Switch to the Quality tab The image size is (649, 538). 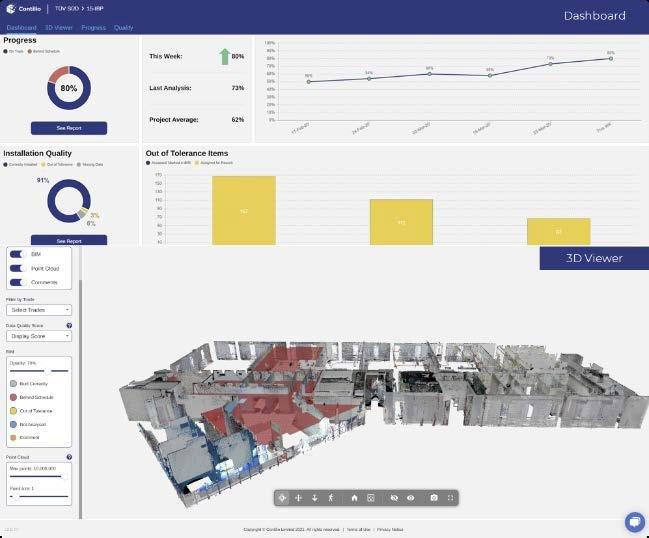tap(123, 27)
